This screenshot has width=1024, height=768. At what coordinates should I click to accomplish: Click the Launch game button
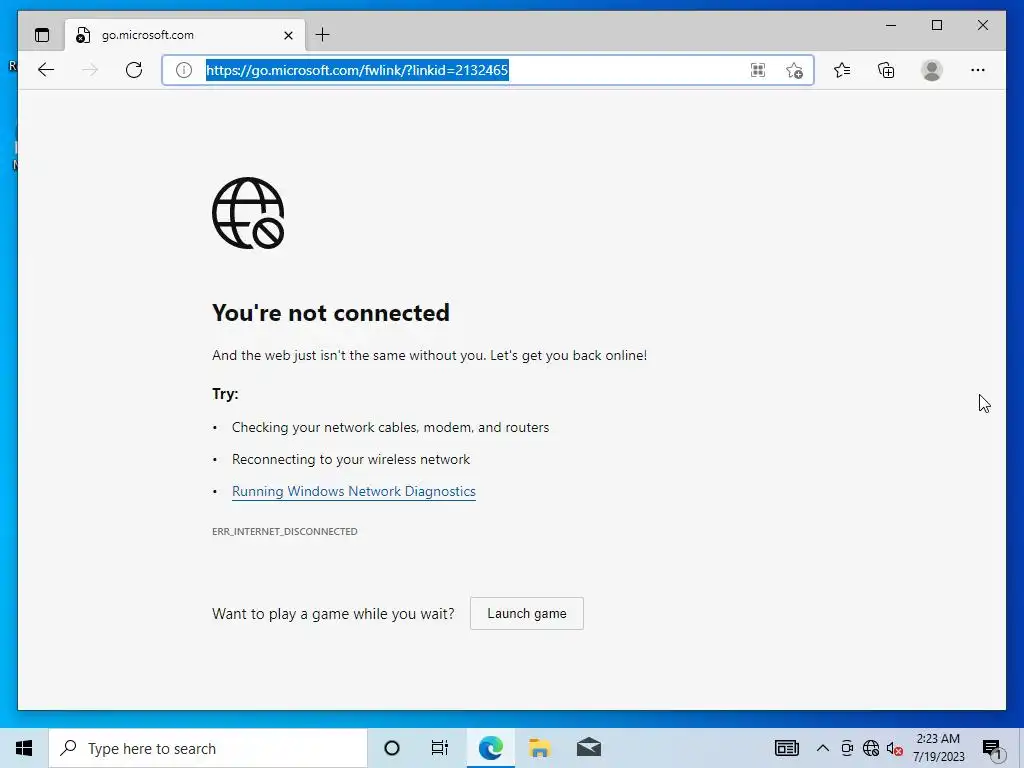(526, 613)
